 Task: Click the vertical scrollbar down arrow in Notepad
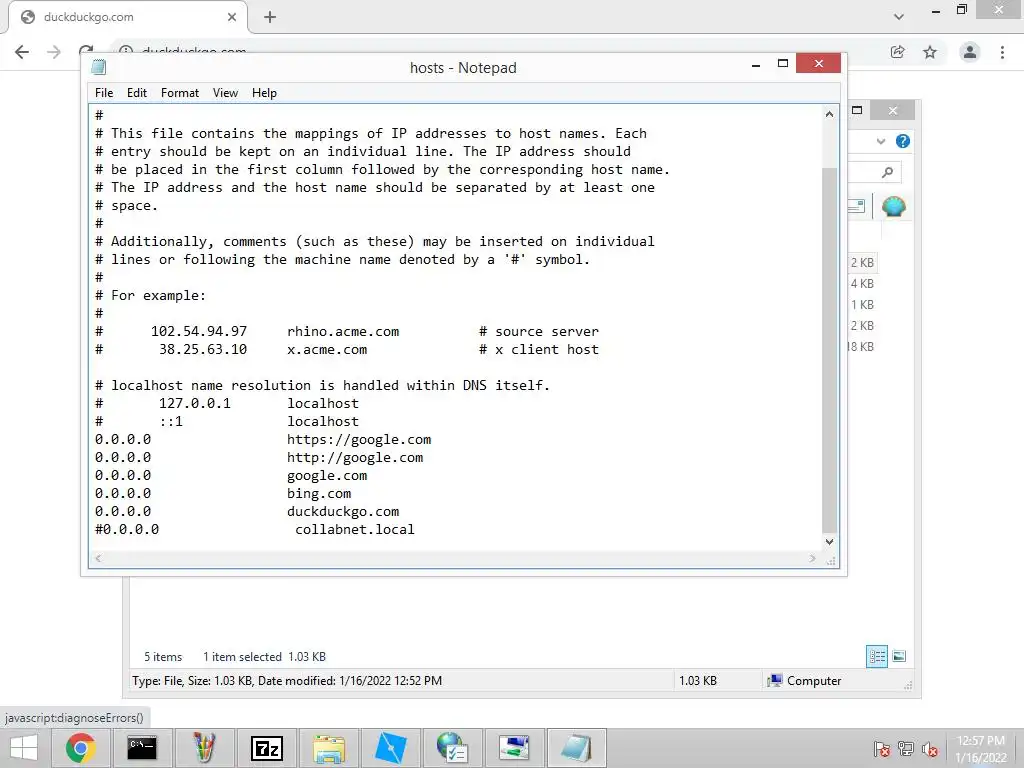pyautogui.click(x=829, y=541)
